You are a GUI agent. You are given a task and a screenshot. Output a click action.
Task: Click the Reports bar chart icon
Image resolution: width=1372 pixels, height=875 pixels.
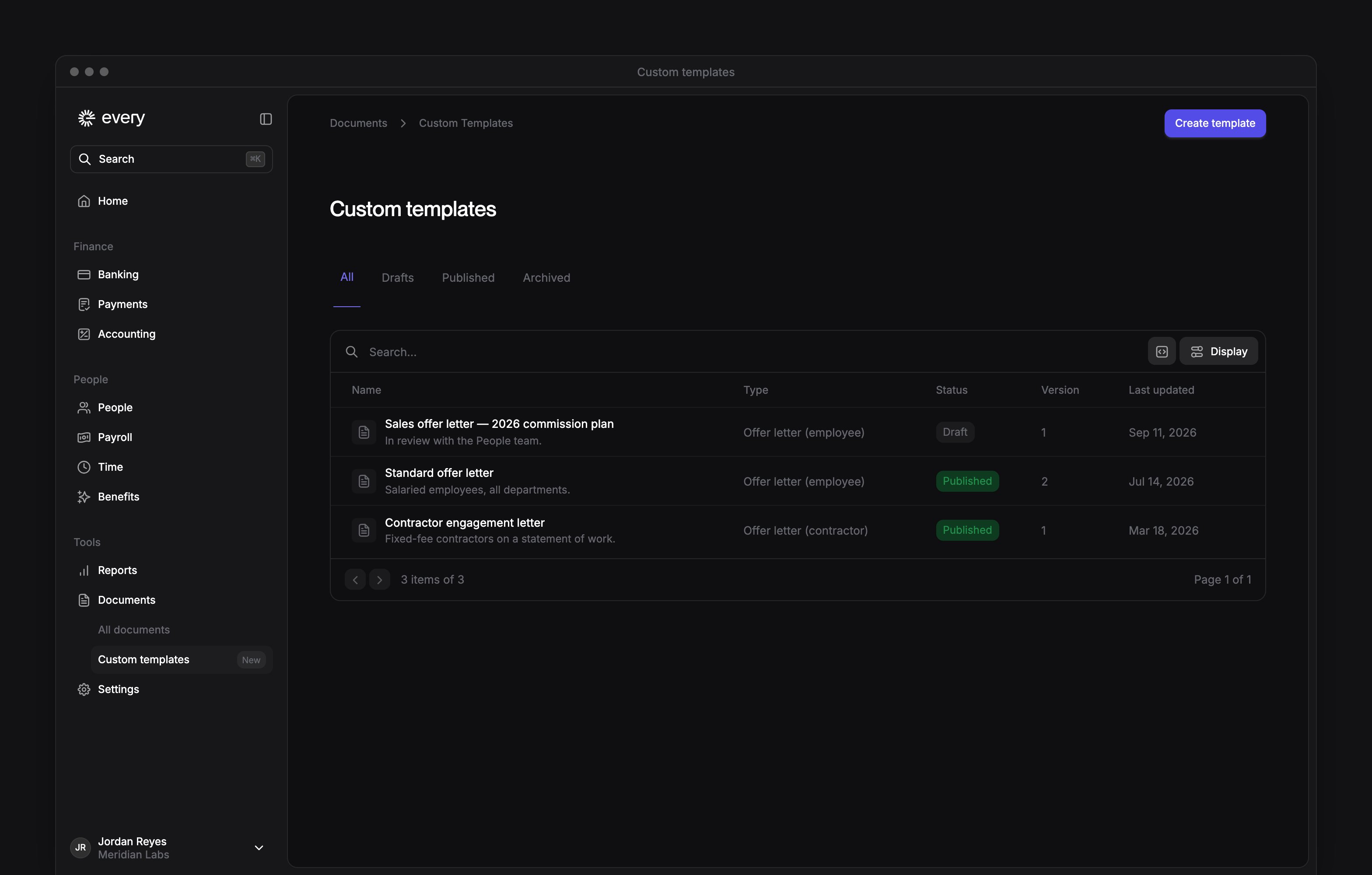tap(84, 570)
